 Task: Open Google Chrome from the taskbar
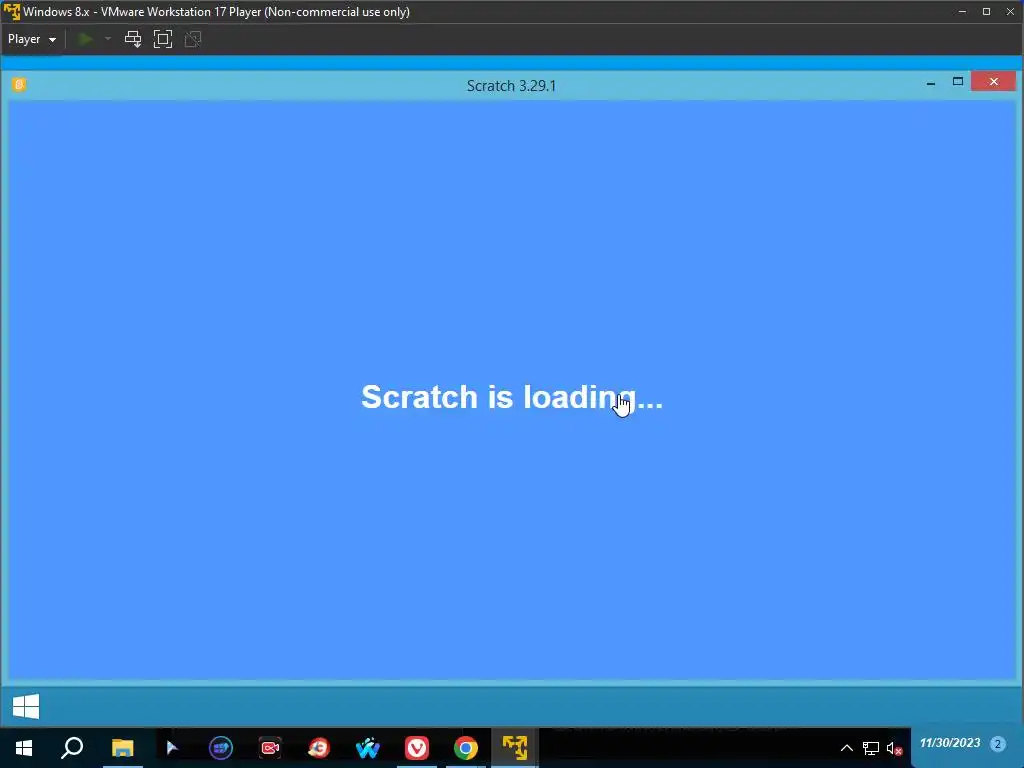[x=466, y=748]
